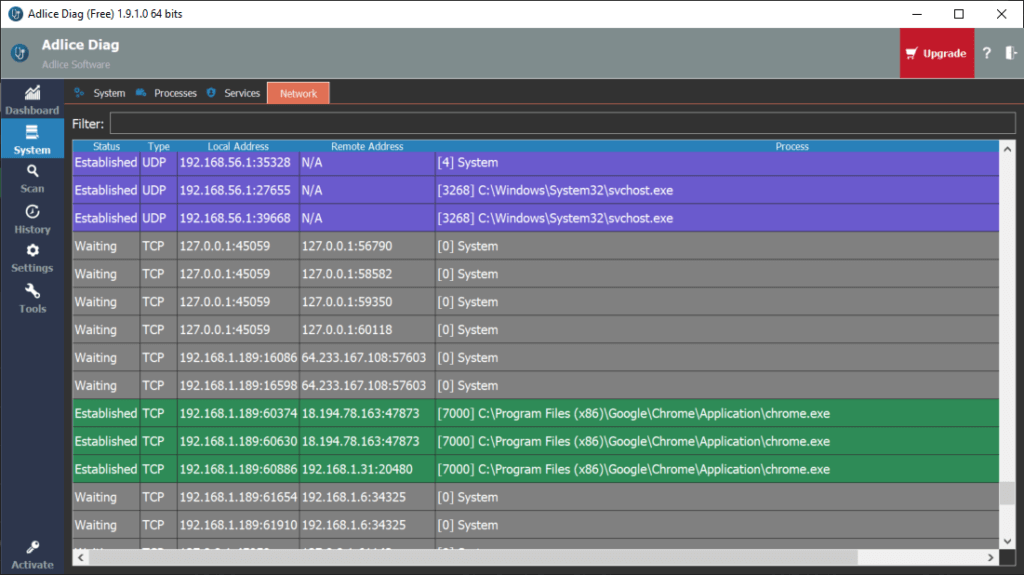
Task: Click the vertical scrollbar down arrow
Action: coord(1007,541)
